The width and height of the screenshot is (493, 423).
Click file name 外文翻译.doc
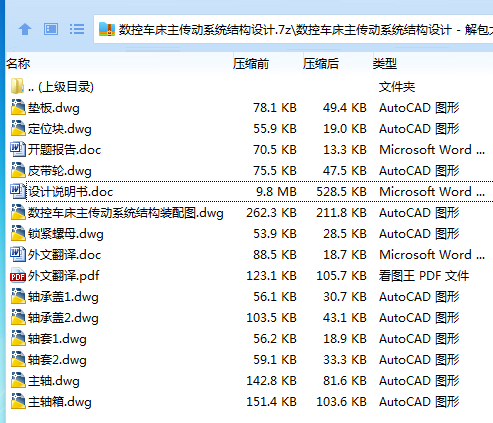64,255
